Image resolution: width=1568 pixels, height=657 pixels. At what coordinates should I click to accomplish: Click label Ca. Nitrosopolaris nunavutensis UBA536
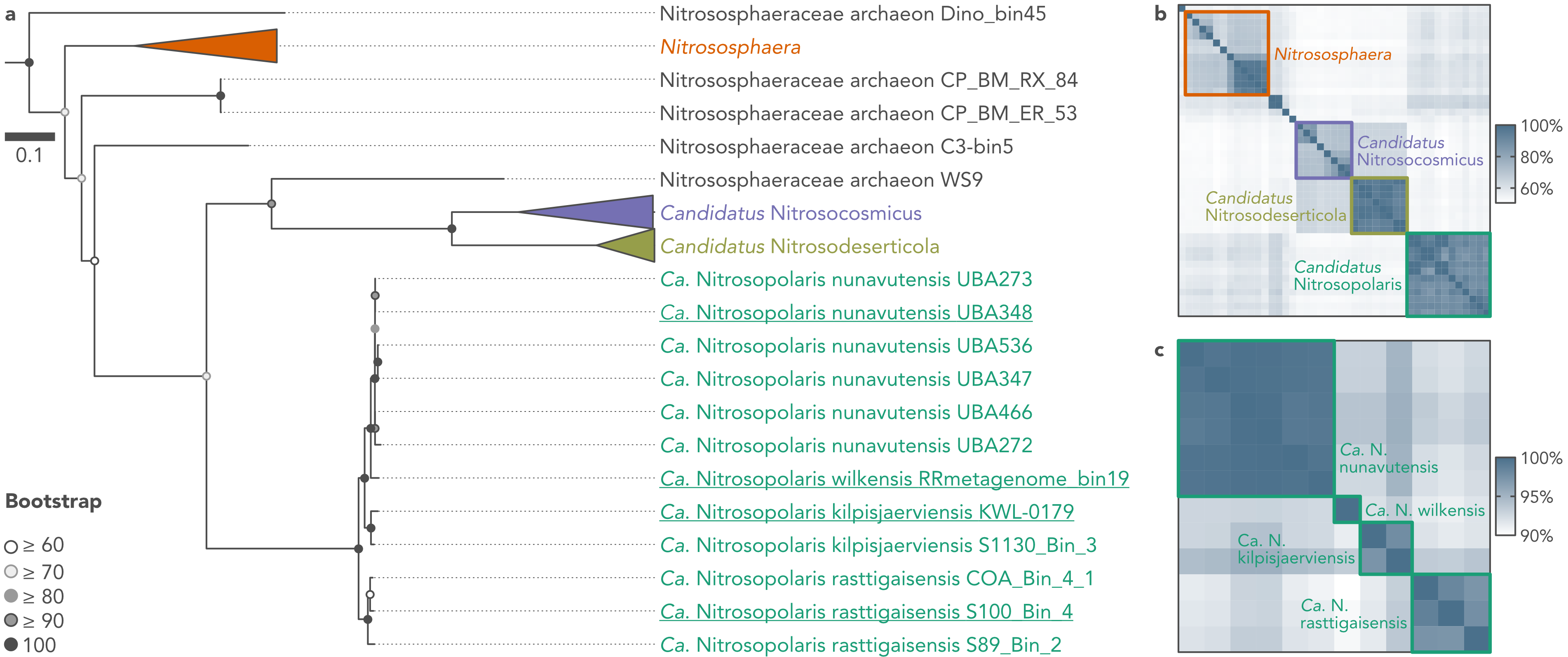pyautogui.click(x=846, y=346)
